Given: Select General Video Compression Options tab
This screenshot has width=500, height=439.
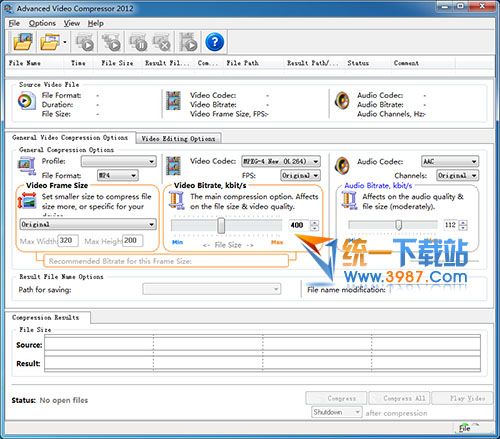Looking at the screenshot, I should click(x=70, y=138).
